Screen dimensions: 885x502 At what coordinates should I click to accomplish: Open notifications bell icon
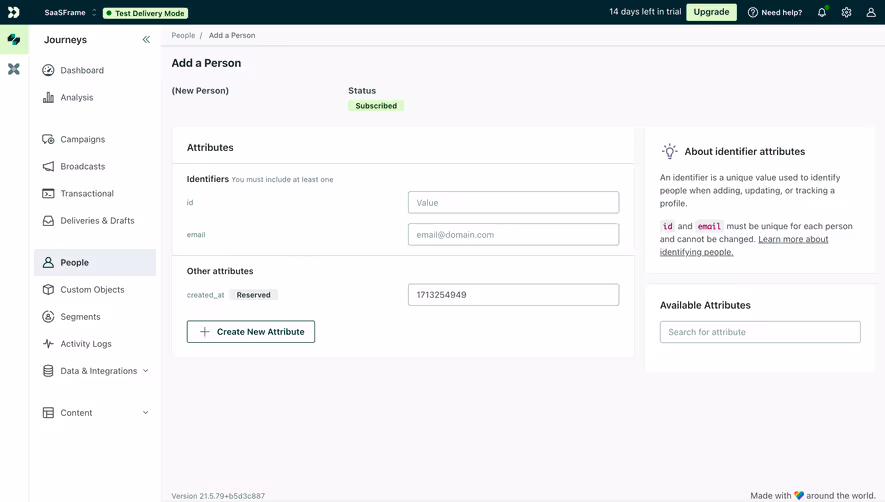pyautogui.click(x=822, y=12)
